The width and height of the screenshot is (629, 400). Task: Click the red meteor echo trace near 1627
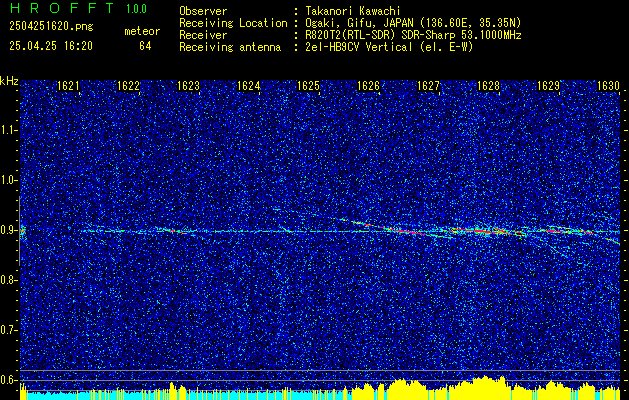click(409, 231)
